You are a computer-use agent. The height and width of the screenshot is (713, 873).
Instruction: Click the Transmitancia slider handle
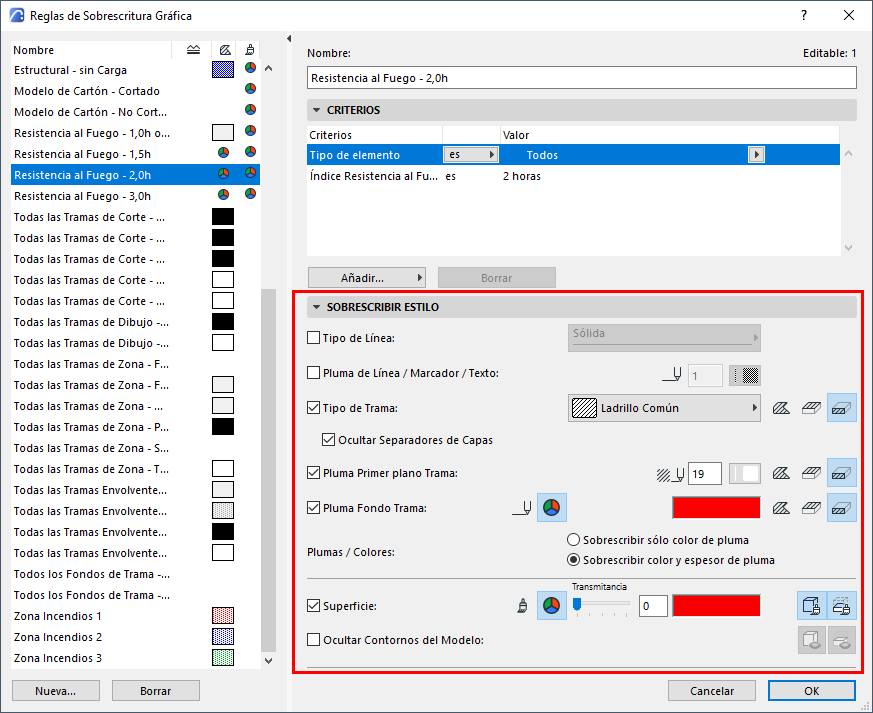(577, 604)
